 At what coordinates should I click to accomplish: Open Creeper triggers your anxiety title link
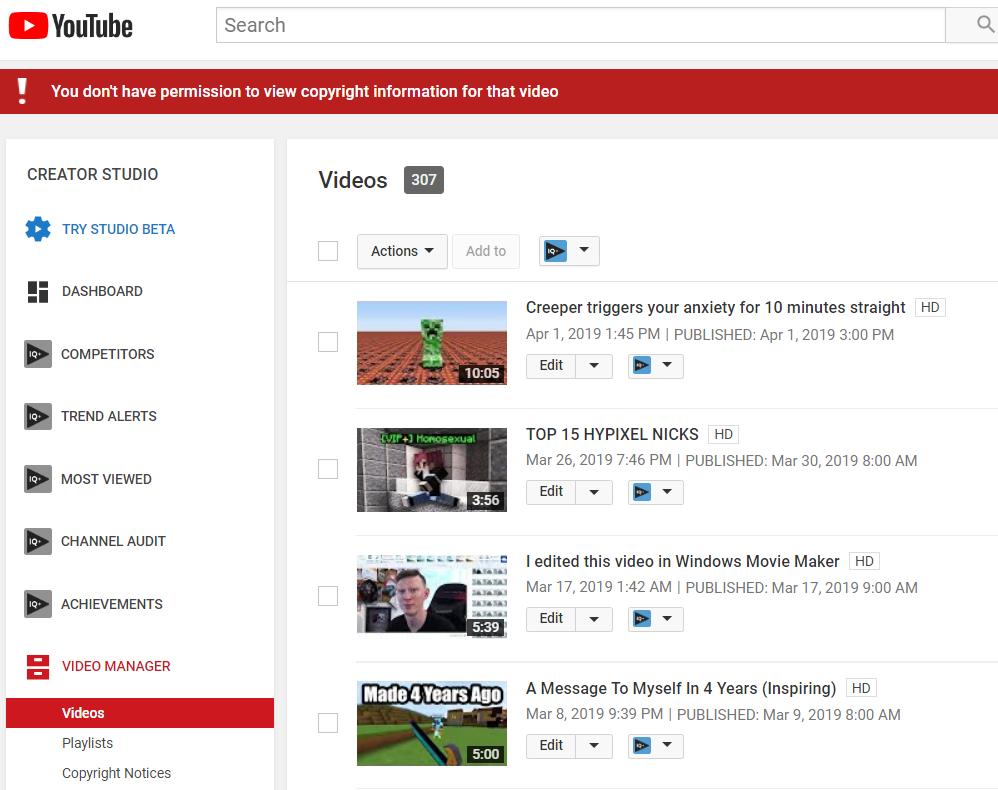715,307
